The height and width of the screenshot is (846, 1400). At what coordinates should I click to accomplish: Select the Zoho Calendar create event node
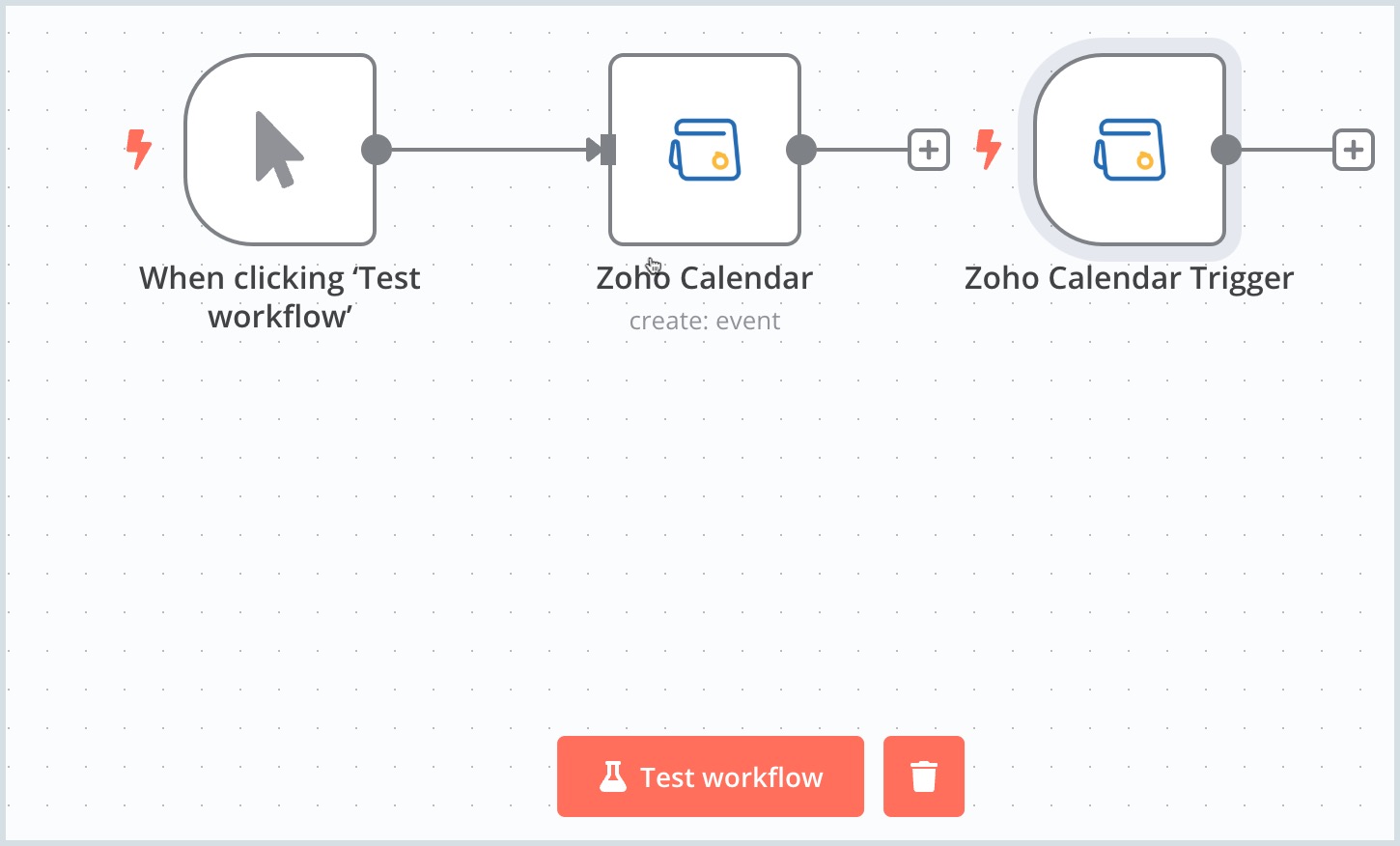pyautogui.click(x=705, y=150)
